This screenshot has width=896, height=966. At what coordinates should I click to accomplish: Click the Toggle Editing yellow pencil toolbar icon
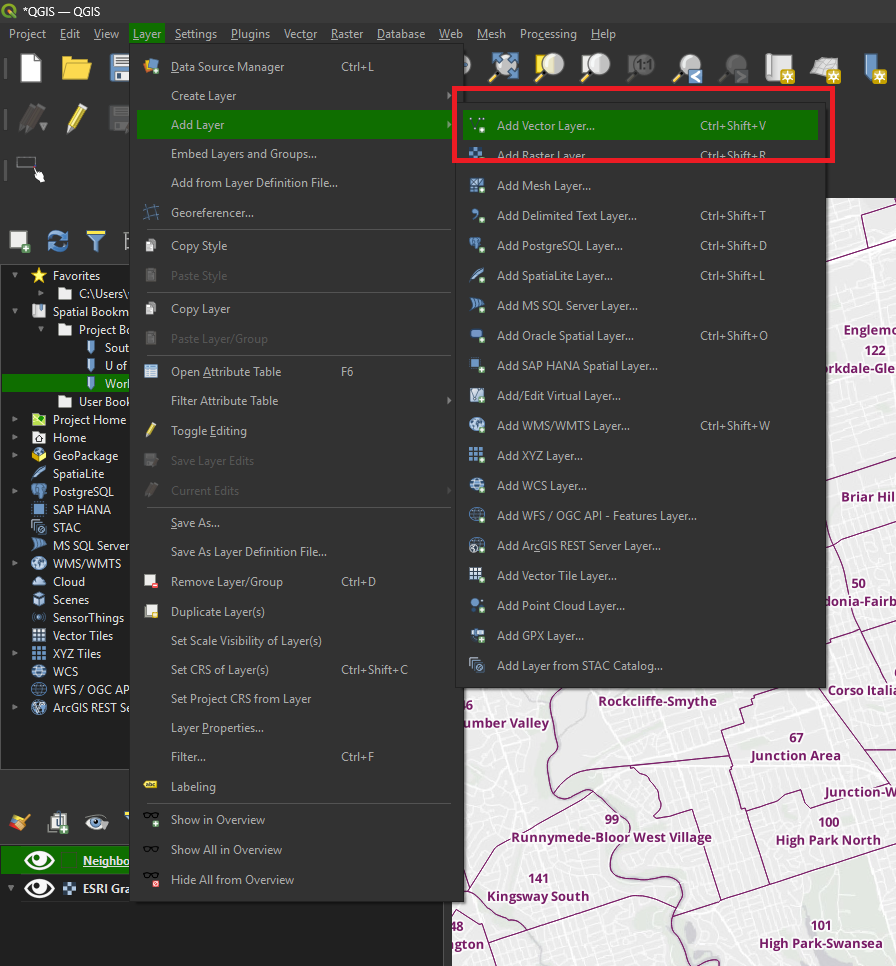click(76, 118)
